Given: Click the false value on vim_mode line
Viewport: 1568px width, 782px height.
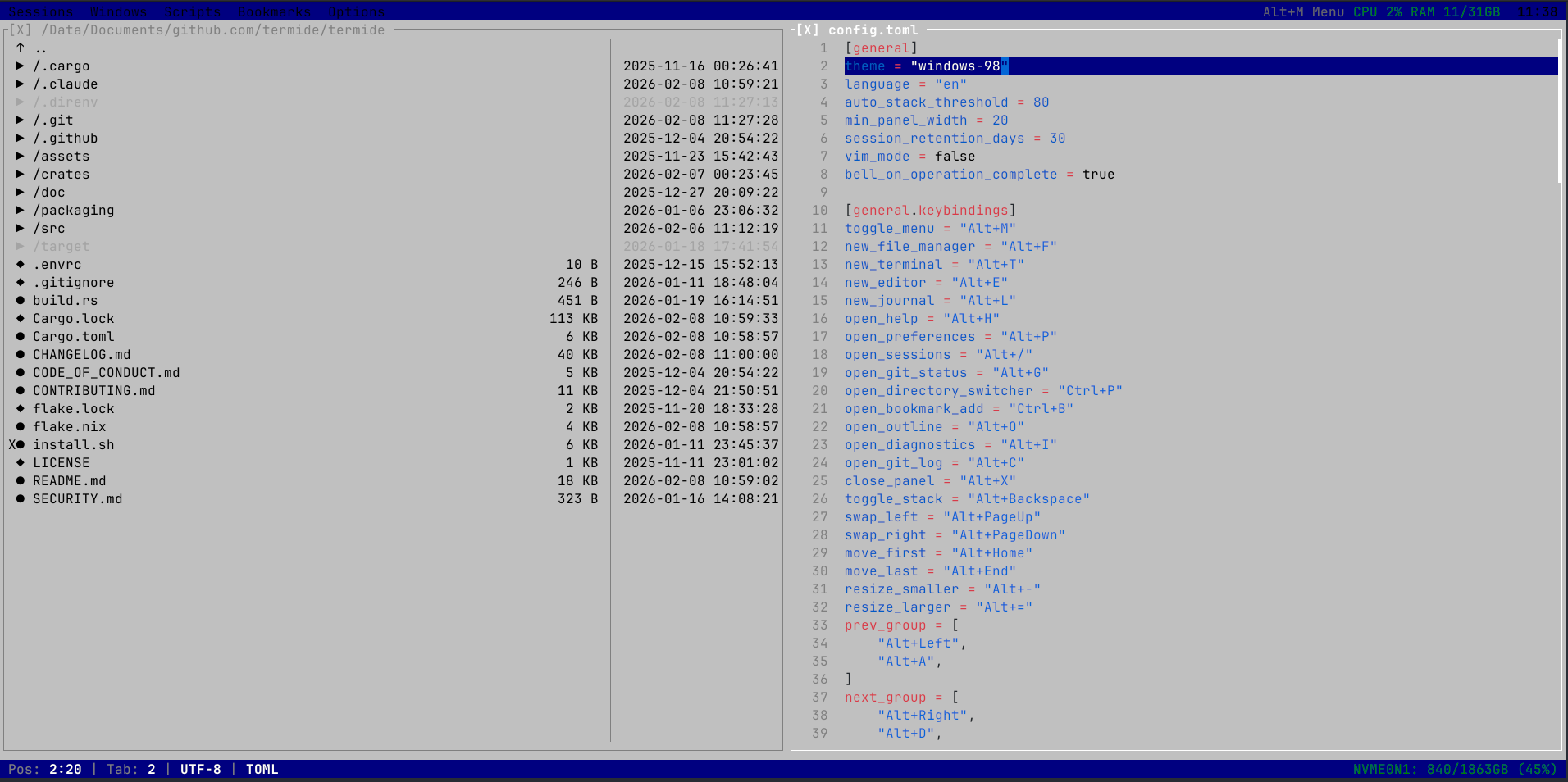Looking at the screenshot, I should point(955,156).
